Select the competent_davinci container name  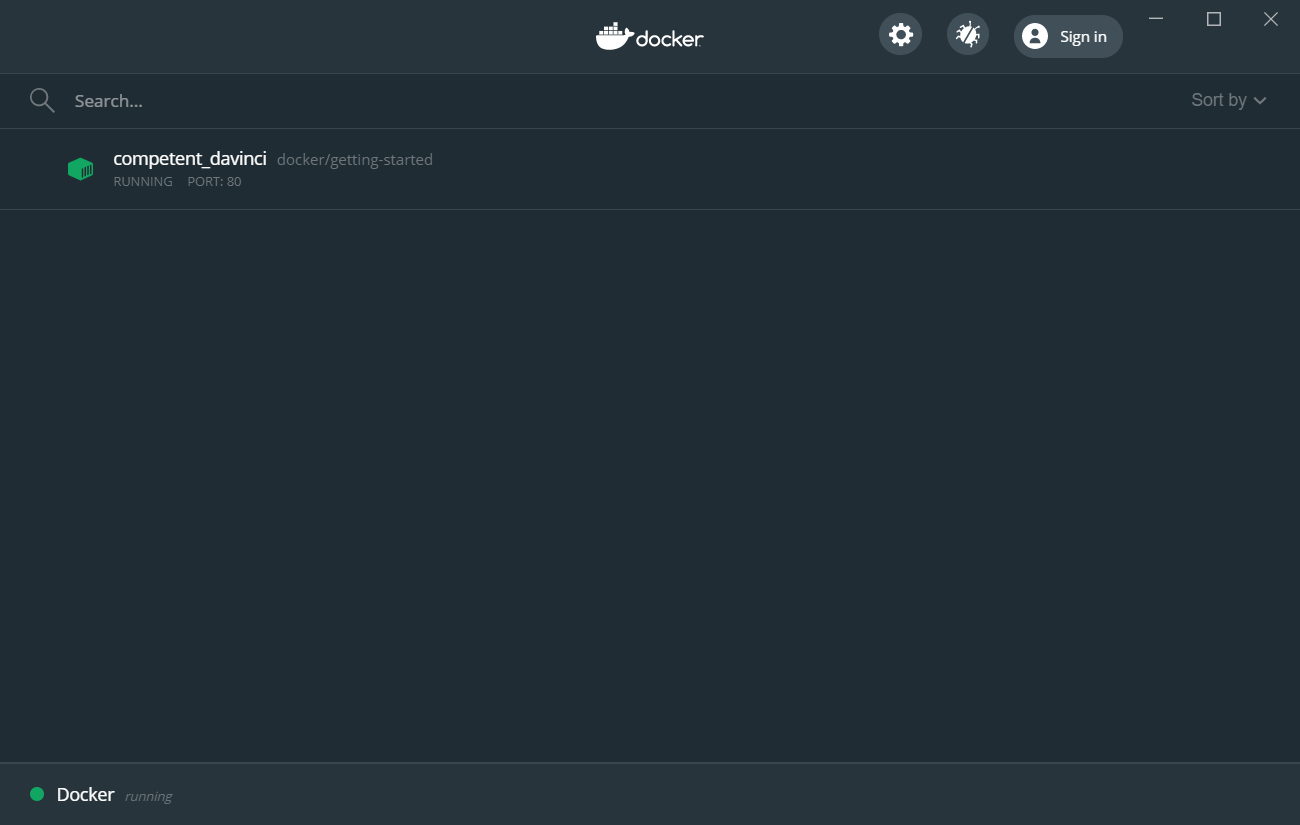(190, 159)
